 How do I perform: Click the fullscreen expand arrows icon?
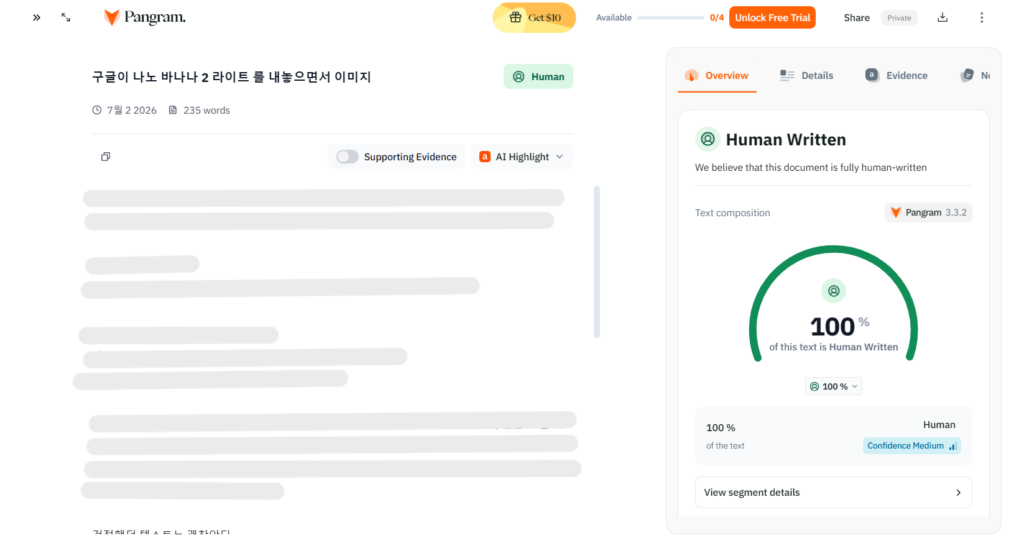66,18
